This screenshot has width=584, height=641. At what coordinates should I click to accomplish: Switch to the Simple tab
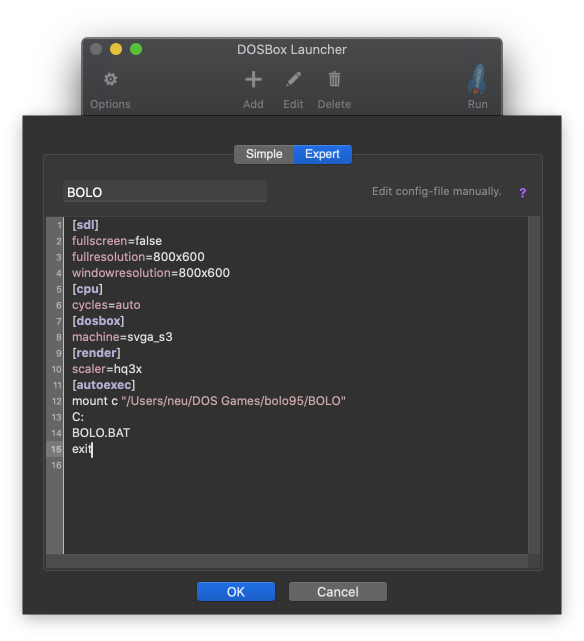[x=264, y=154]
